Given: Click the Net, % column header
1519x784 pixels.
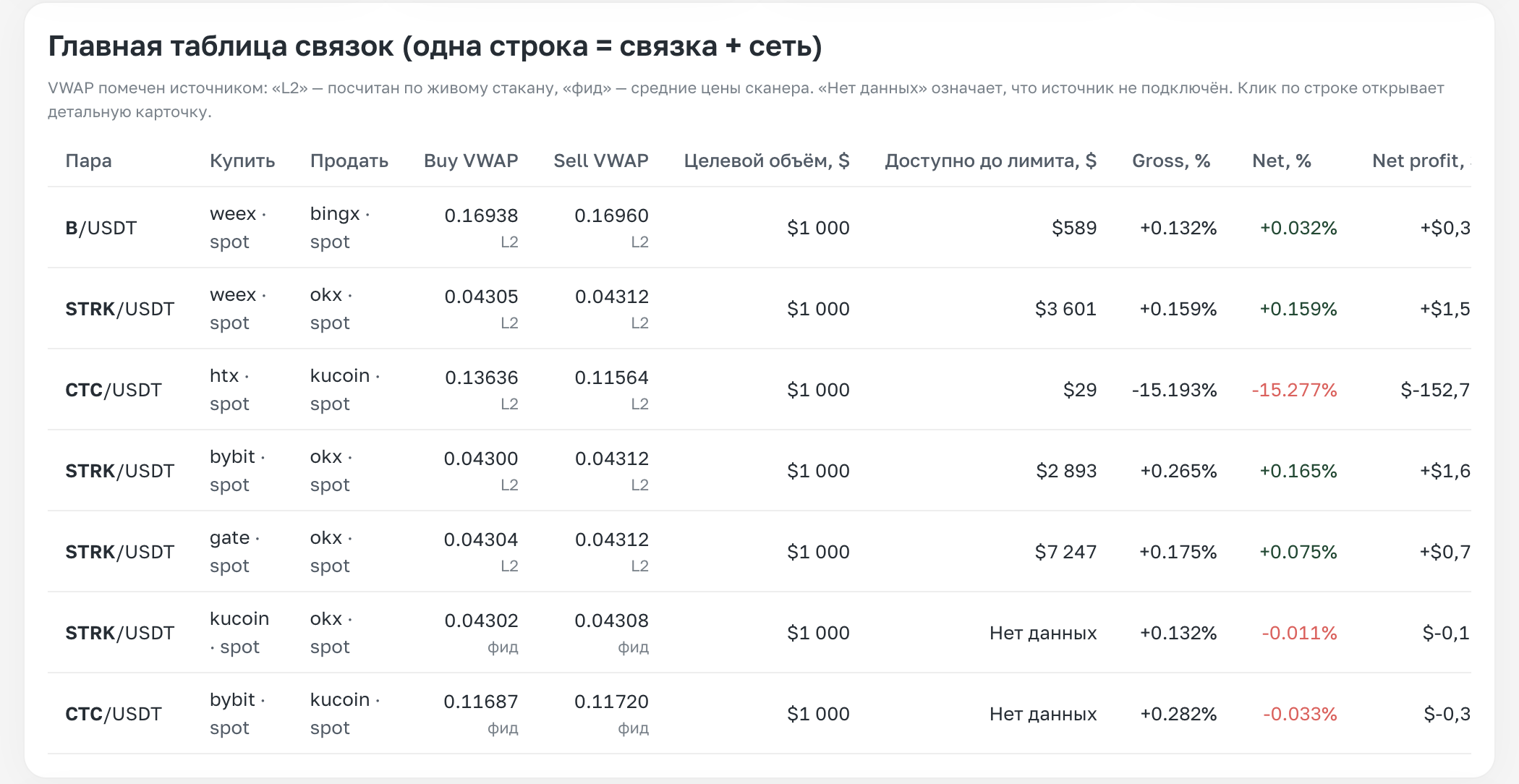Looking at the screenshot, I should click(x=1282, y=161).
